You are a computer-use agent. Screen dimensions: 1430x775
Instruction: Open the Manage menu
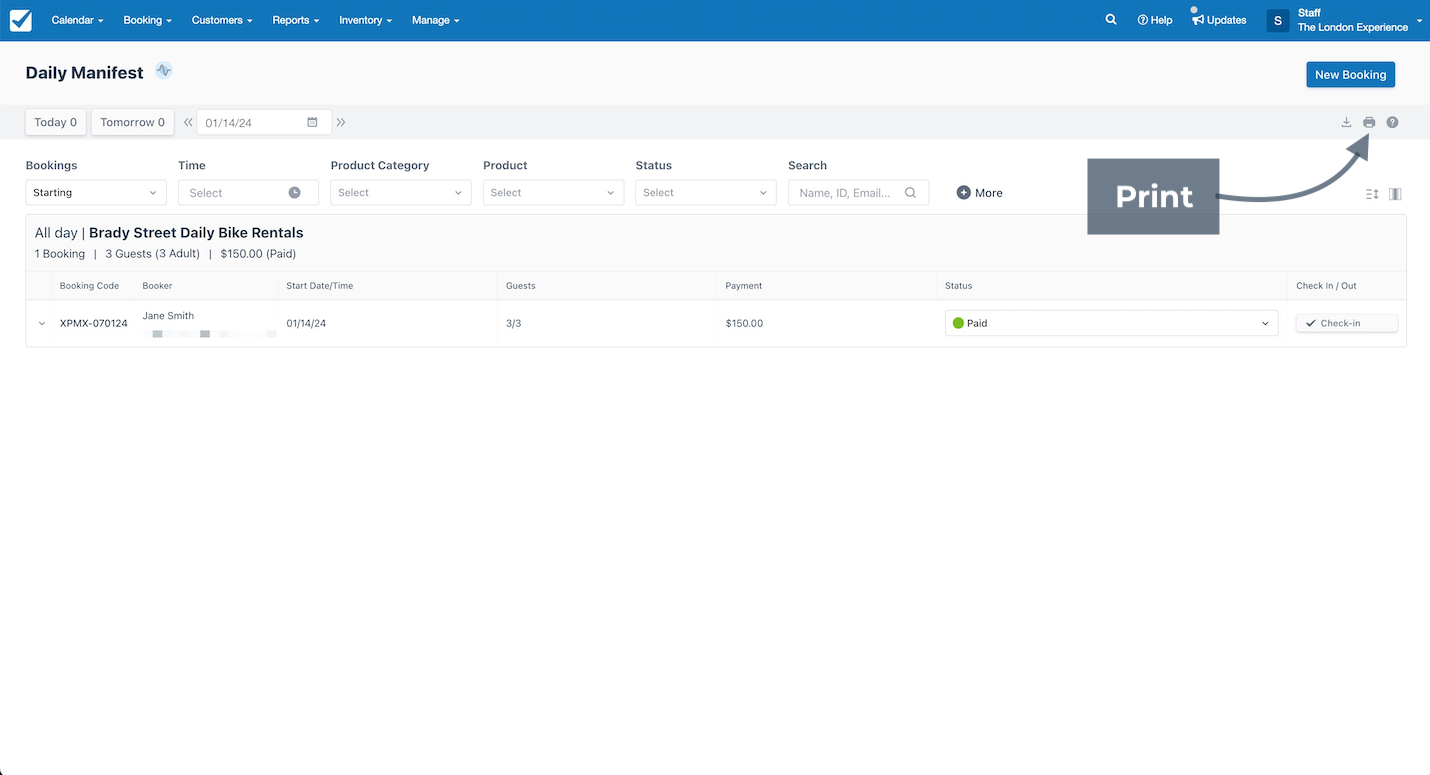click(436, 20)
